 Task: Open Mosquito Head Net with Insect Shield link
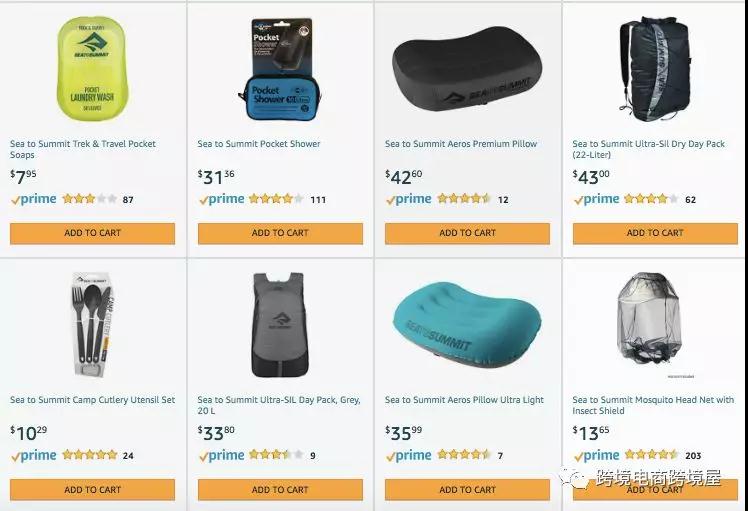(653, 405)
